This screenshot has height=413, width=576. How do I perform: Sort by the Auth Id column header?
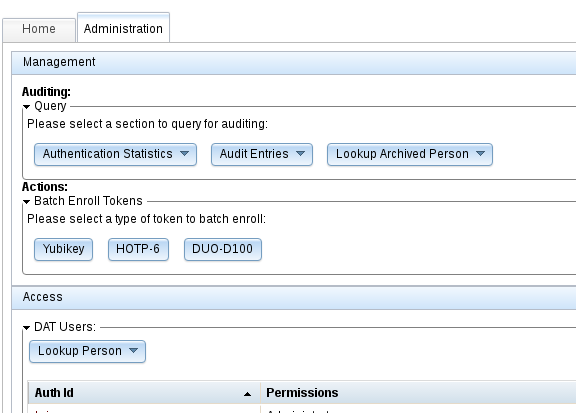pos(144,393)
